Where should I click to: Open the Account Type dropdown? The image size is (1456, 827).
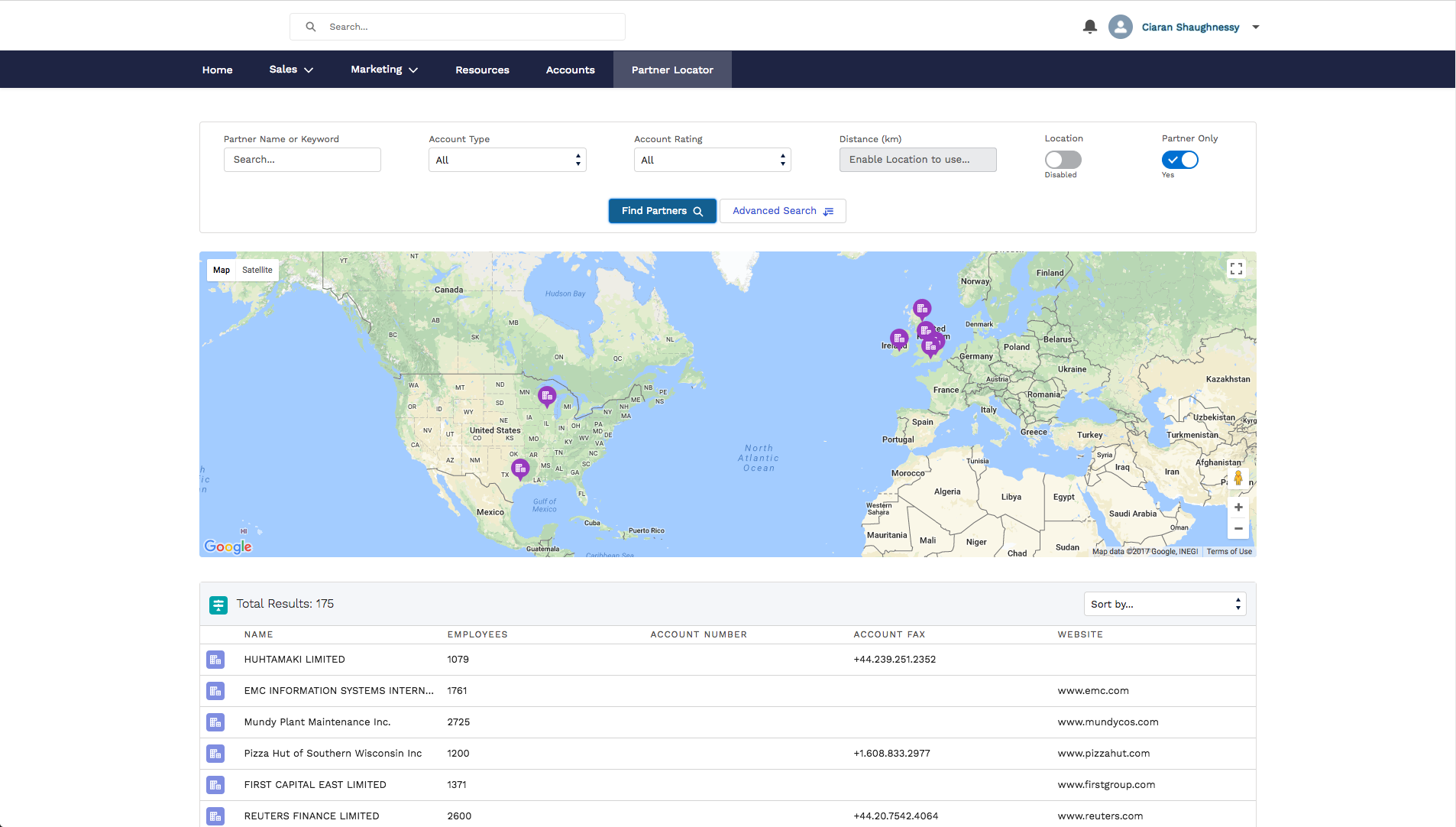click(507, 160)
